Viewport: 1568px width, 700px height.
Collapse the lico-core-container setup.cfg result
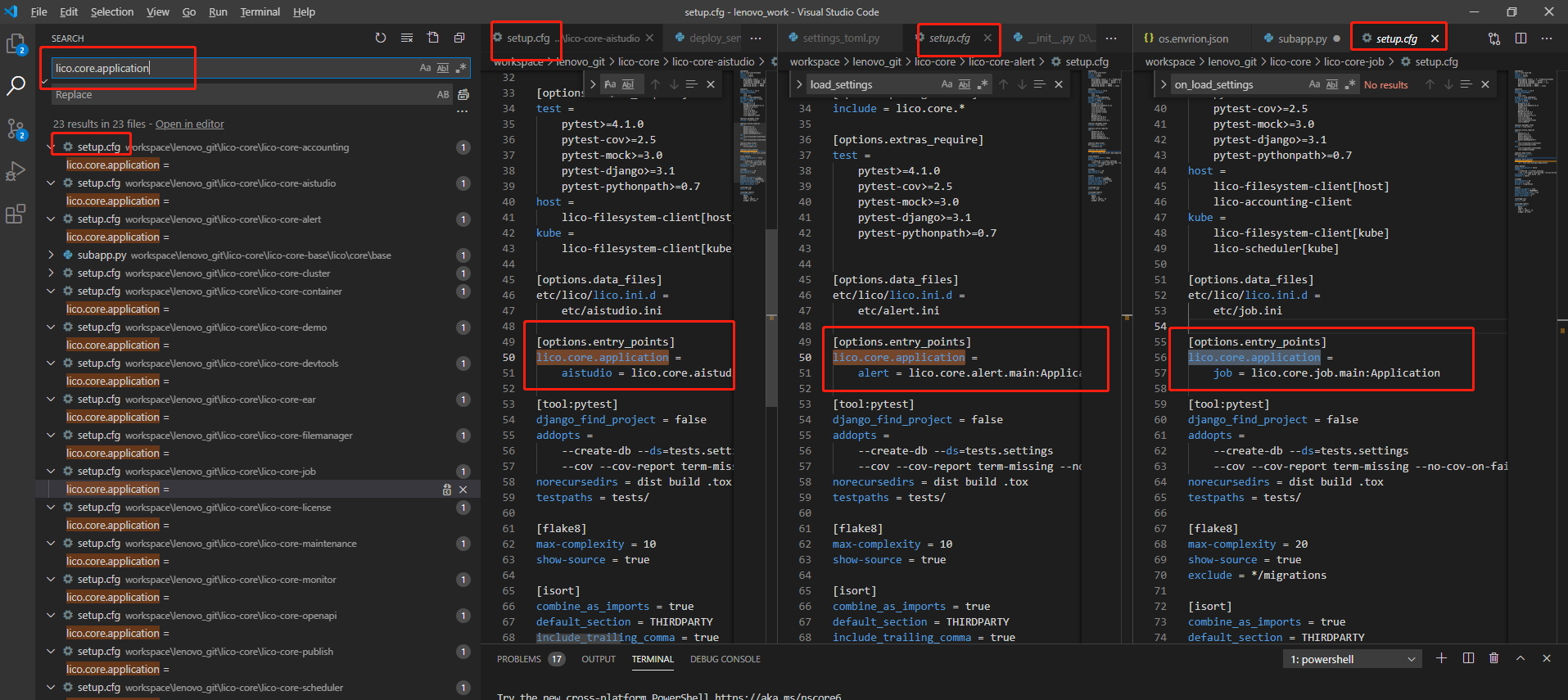[x=51, y=291]
